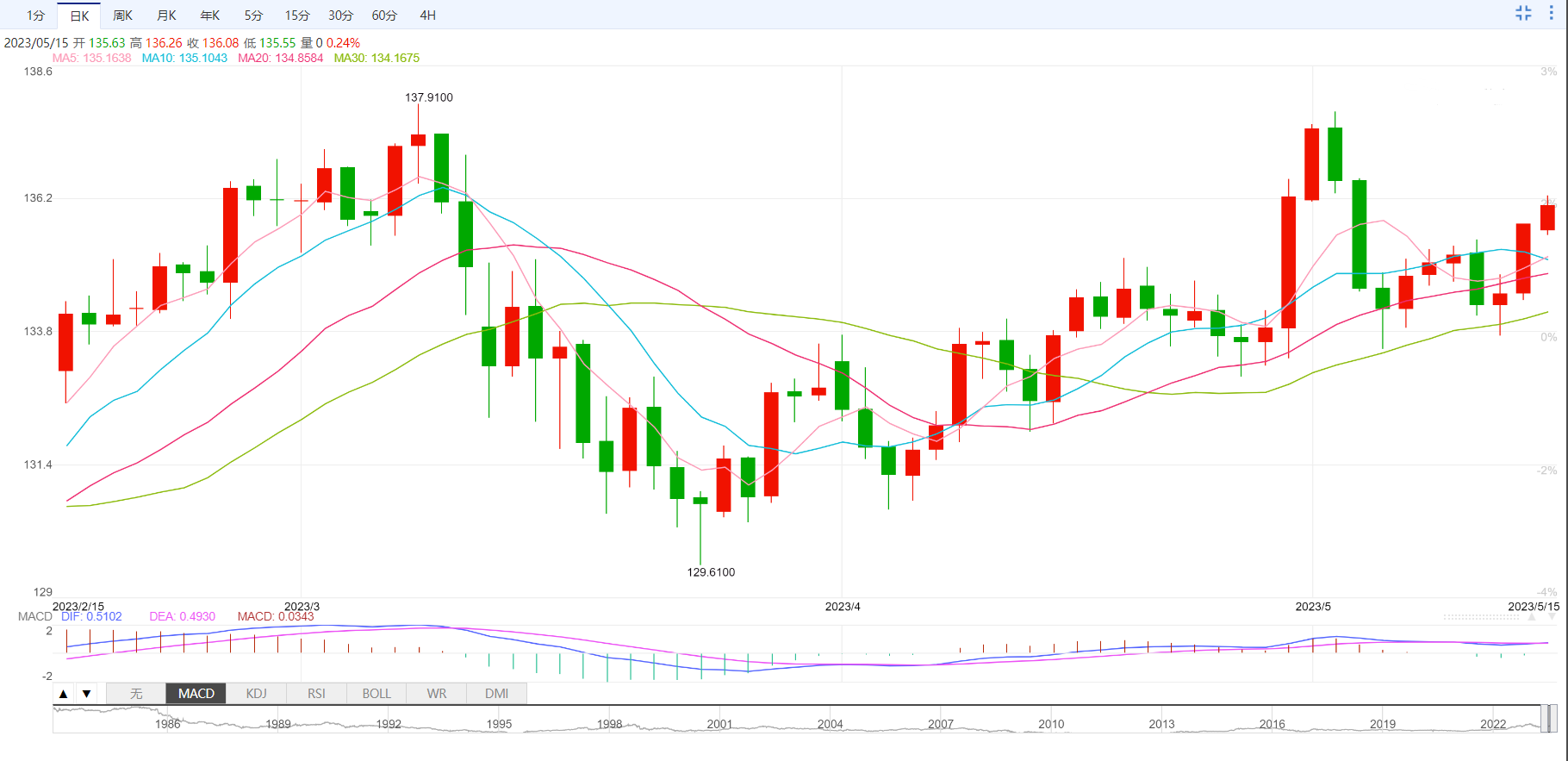
Task: Click the gray up triangle under the 2023/5/15 label
Action: [1532, 617]
